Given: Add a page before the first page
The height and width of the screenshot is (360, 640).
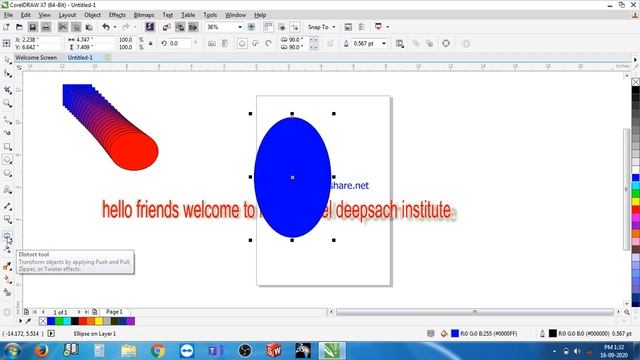Looking at the screenshot, I should pyautogui.click(x=26, y=312).
